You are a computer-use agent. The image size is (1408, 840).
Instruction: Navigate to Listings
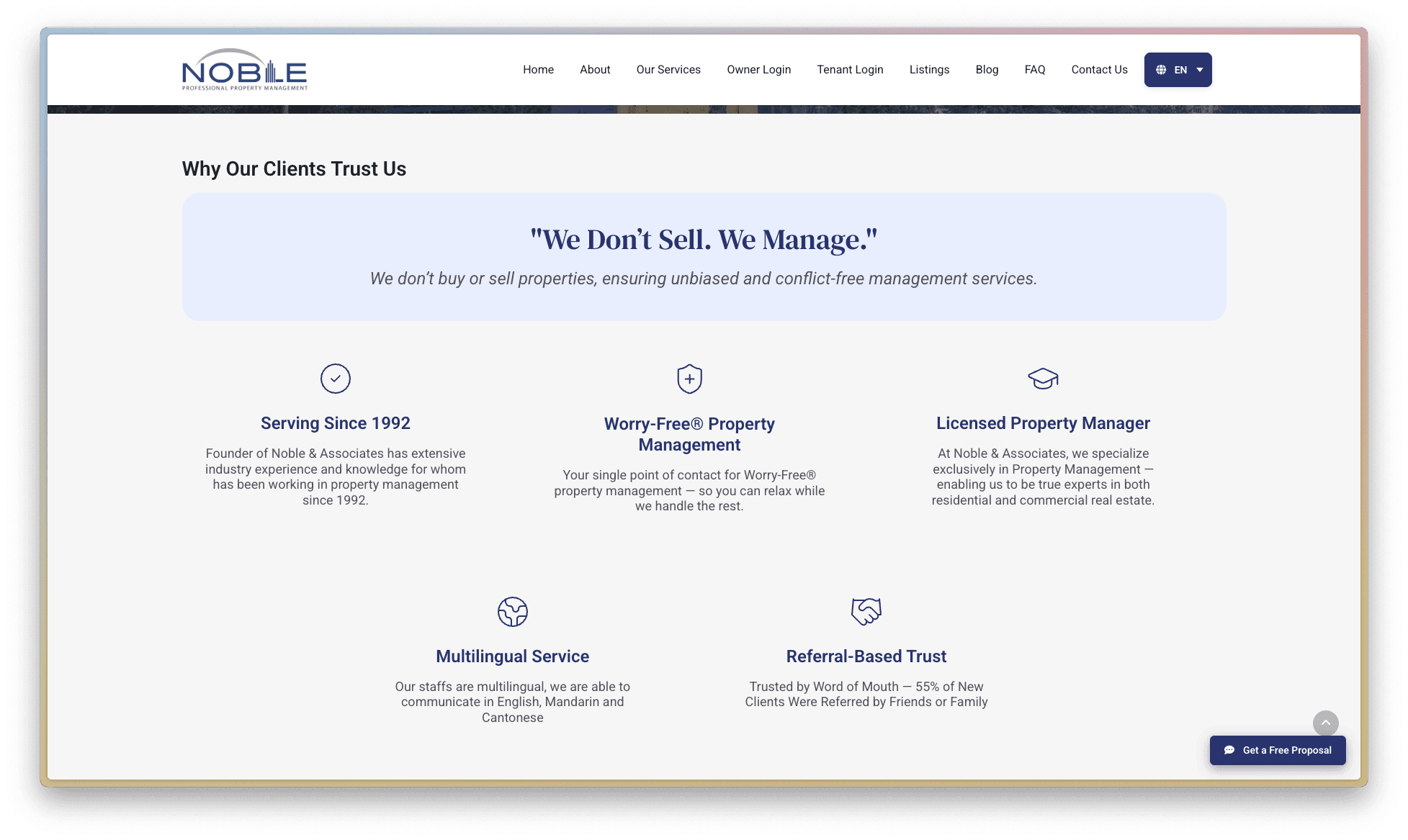coord(929,70)
